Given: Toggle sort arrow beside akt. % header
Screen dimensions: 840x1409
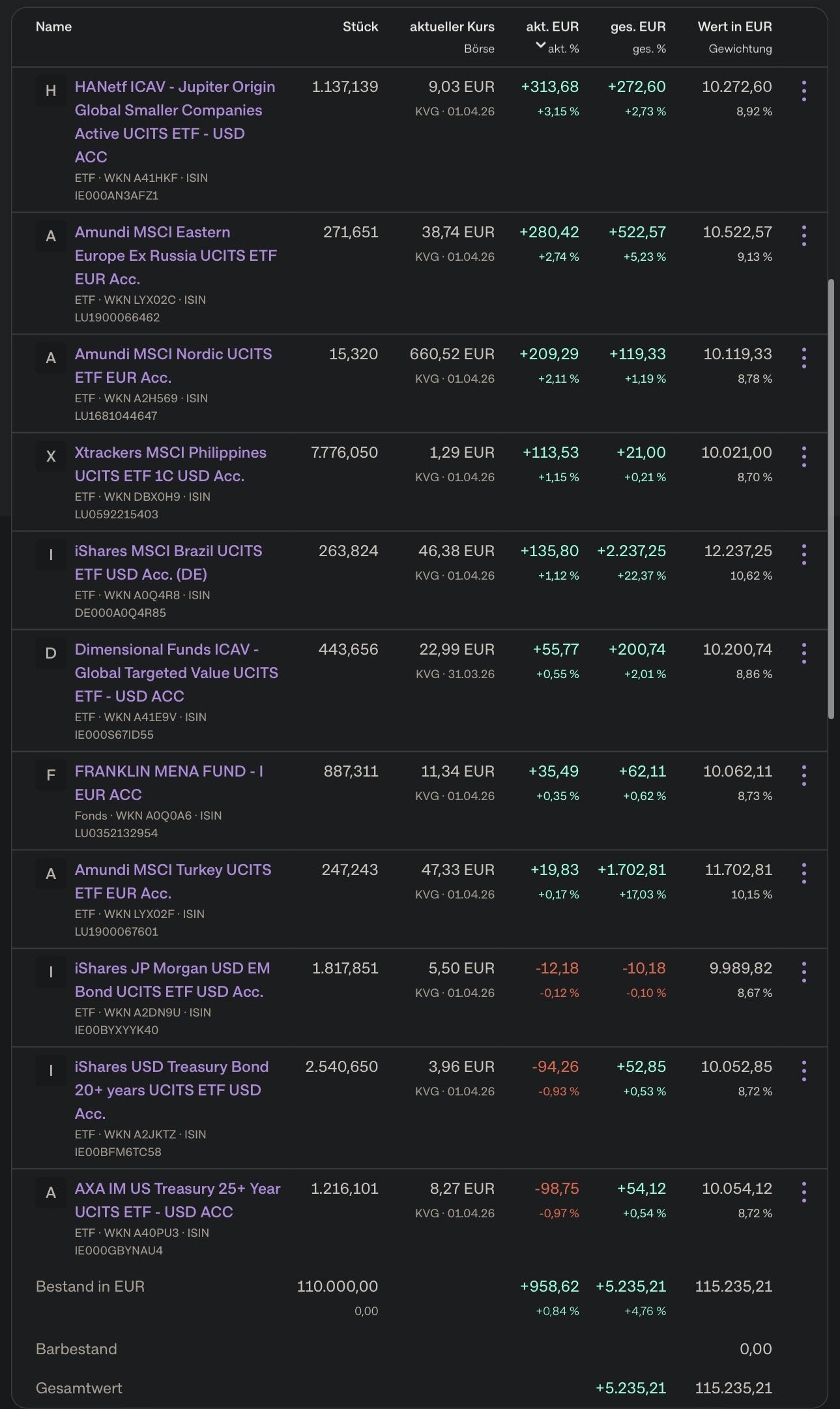Looking at the screenshot, I should (540, 45).
